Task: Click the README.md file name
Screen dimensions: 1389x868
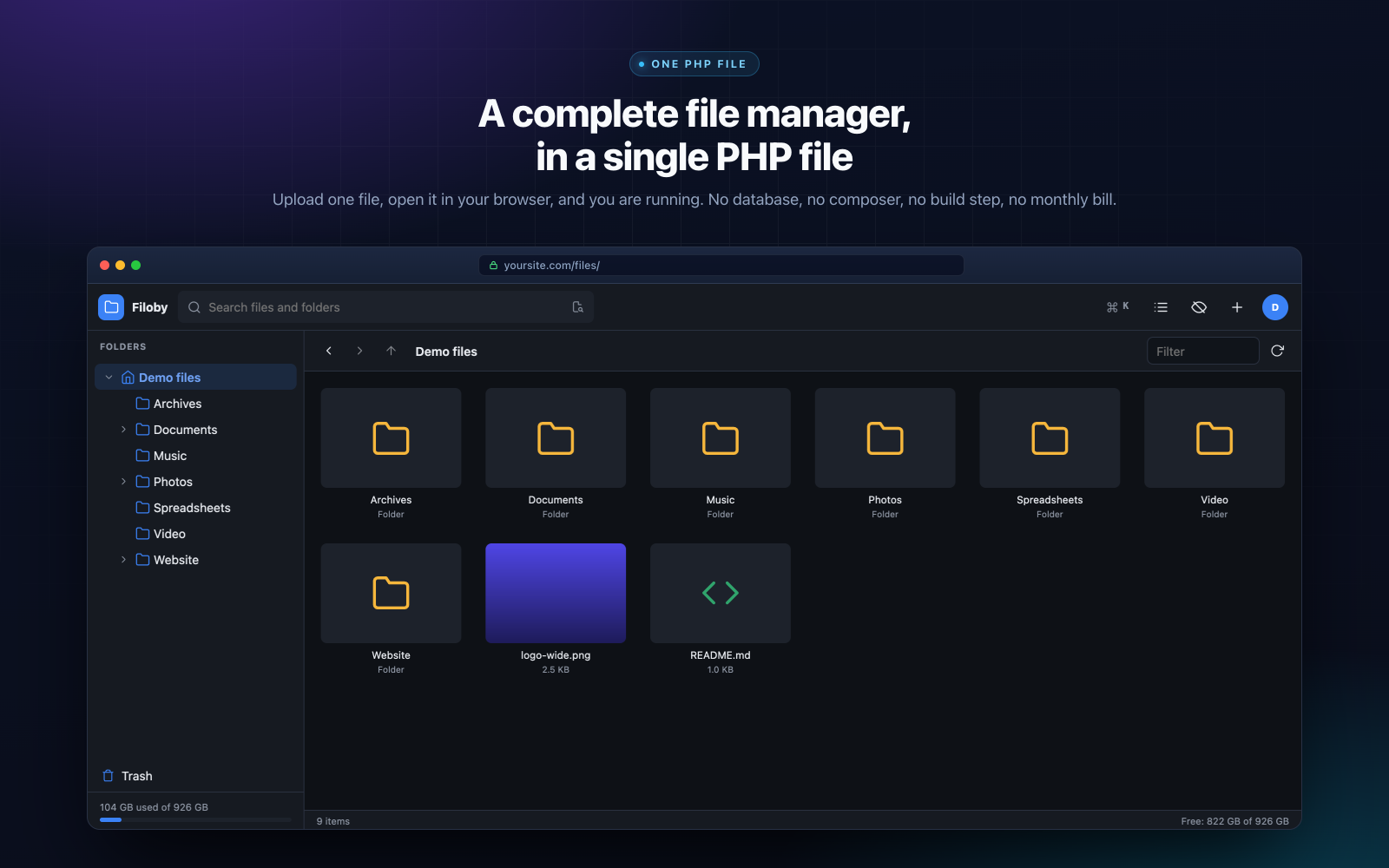Action: (x=721, y=655)
